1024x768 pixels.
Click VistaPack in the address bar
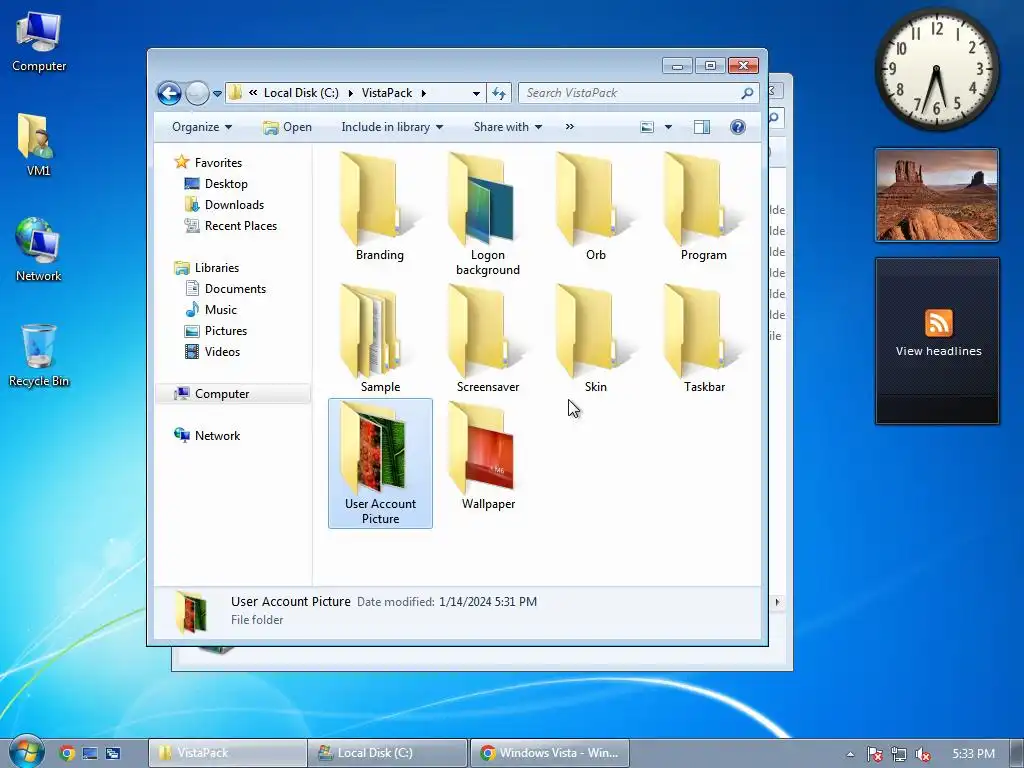click(387, 93)
